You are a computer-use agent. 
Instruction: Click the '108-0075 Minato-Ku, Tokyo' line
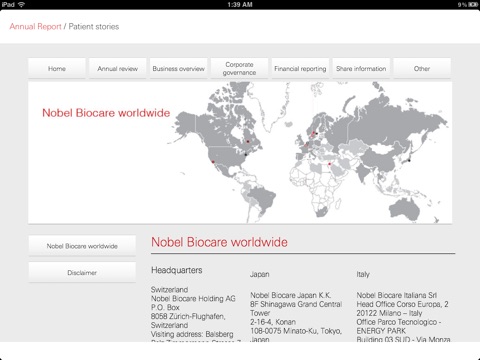coord(296,331)
